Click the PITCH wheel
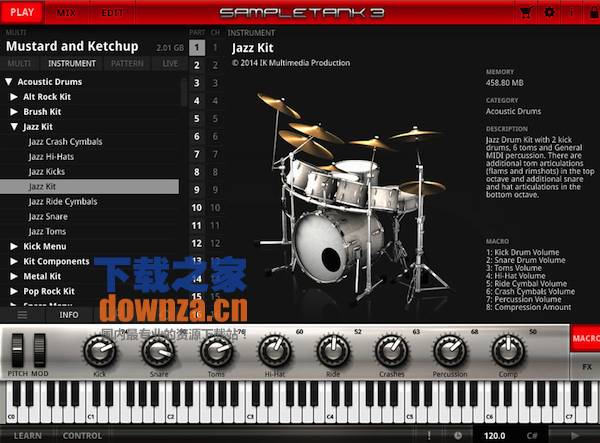The image size is (600, 443). pyautogui.click(x=17, y=350)
